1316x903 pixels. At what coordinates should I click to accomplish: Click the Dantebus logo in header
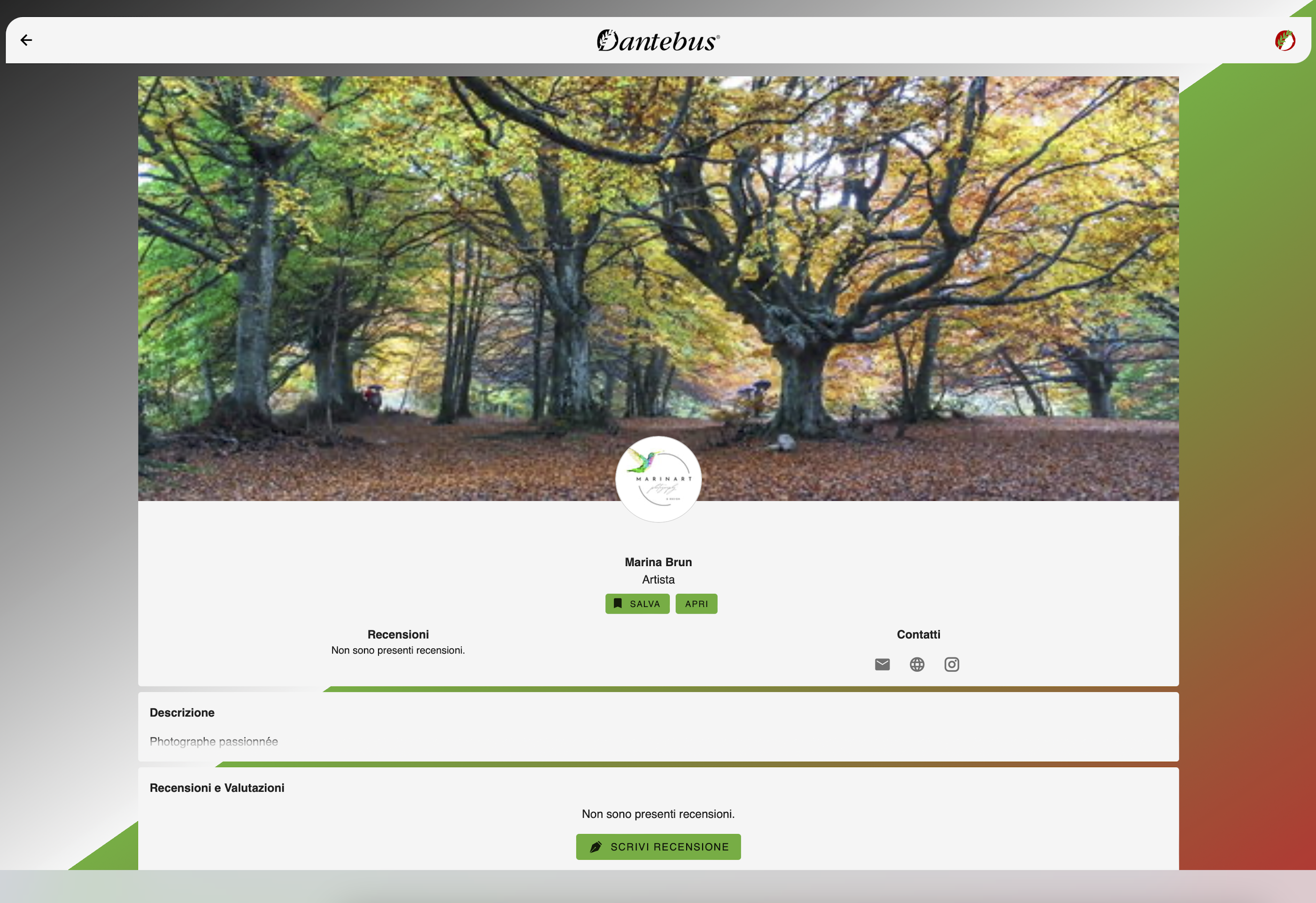click(x=658, y=41)
